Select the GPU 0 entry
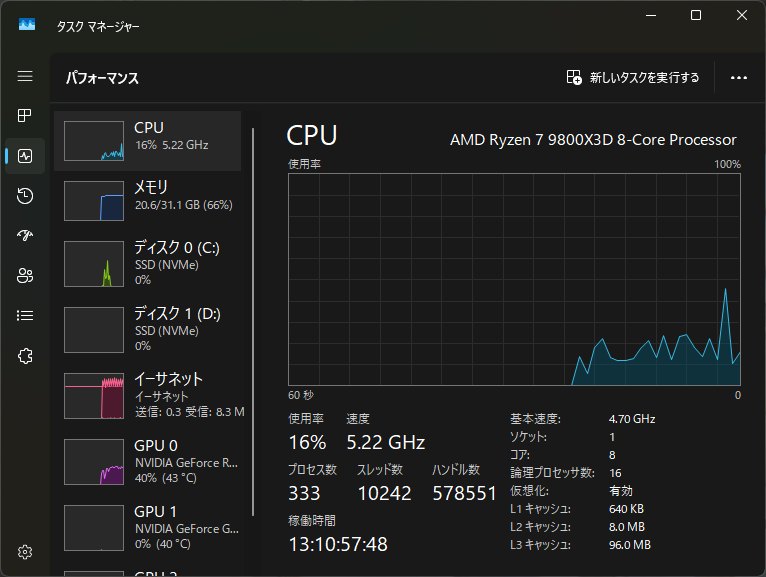The height and width of the screenshot is (577, 766). pyautogui.click(x=147, y=461)
